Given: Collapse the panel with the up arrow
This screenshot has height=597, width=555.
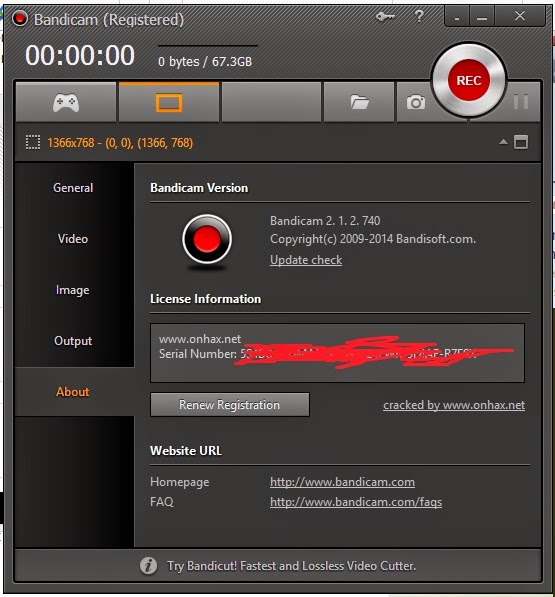Looking at the screenshot, I should [503, 142].
